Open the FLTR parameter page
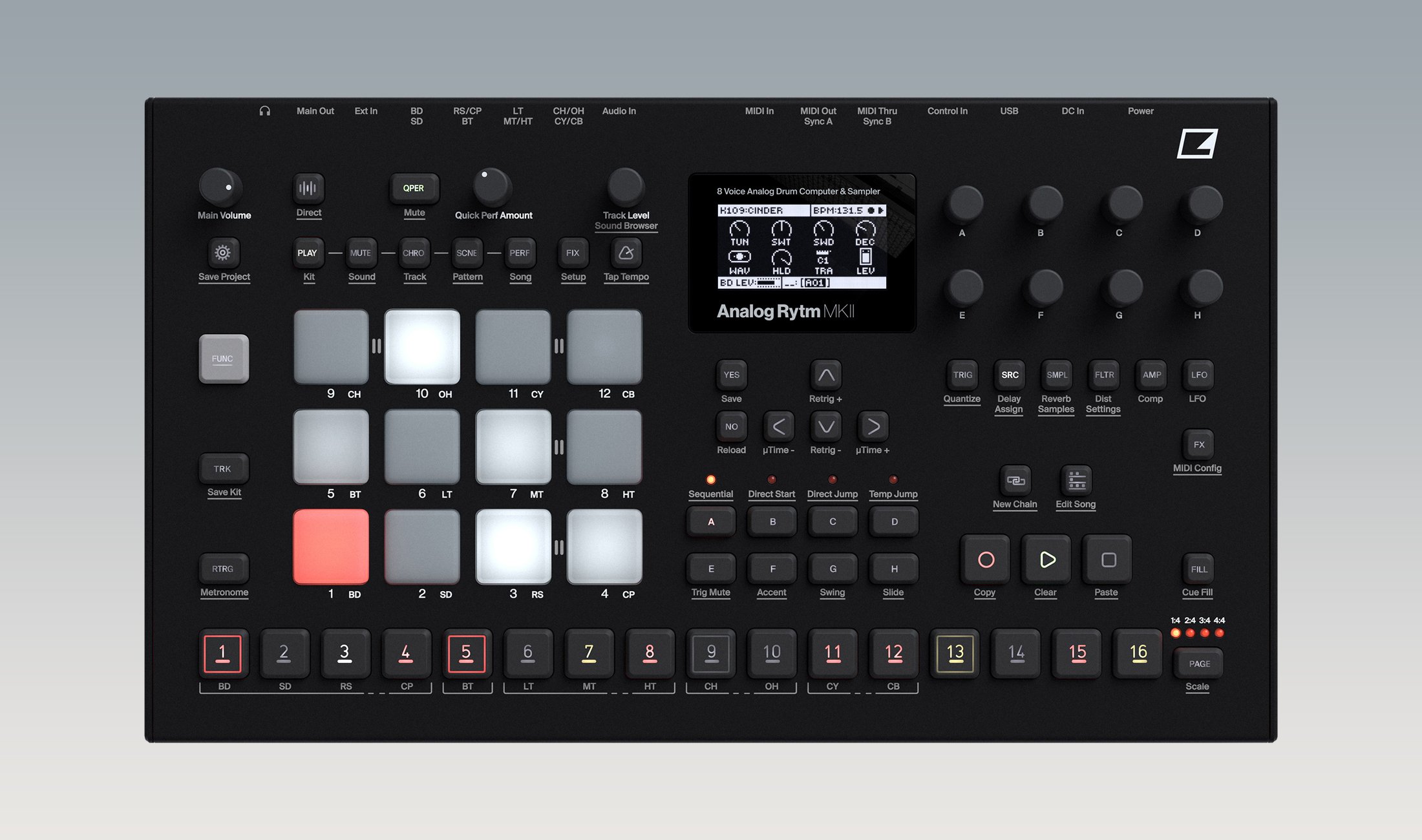This screenshot has width=1422, height=840. (x=1103, y=375)
